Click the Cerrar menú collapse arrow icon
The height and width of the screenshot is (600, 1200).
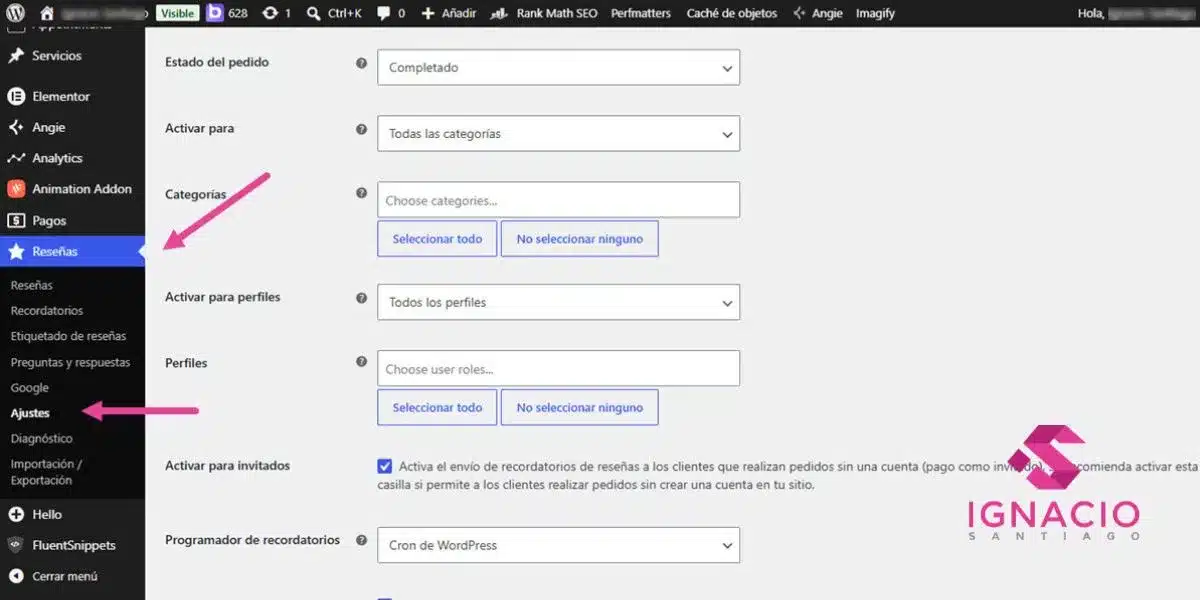(x=16, y=577)
